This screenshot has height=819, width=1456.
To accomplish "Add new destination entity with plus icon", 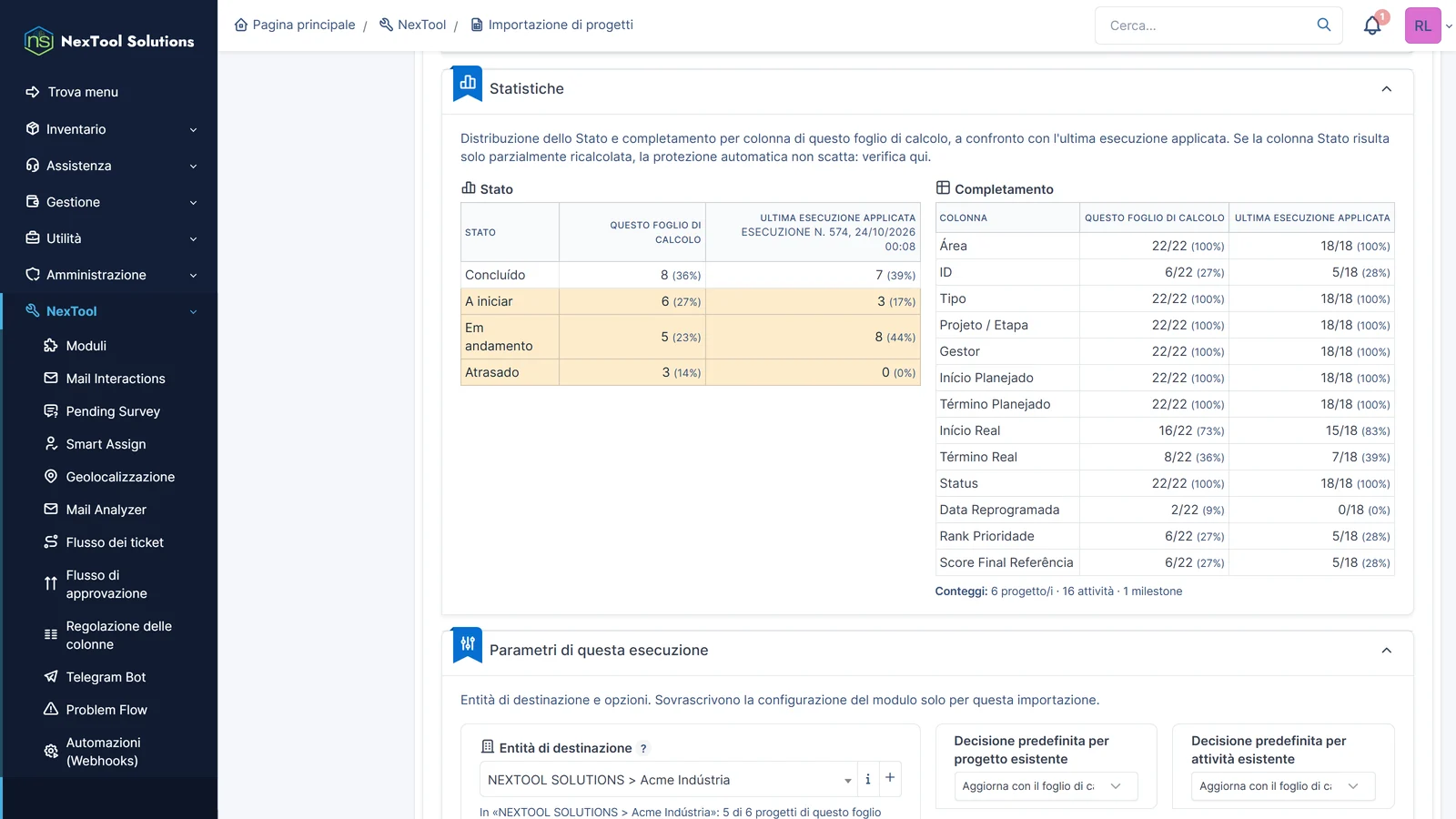I will click(x=890, y=778).
